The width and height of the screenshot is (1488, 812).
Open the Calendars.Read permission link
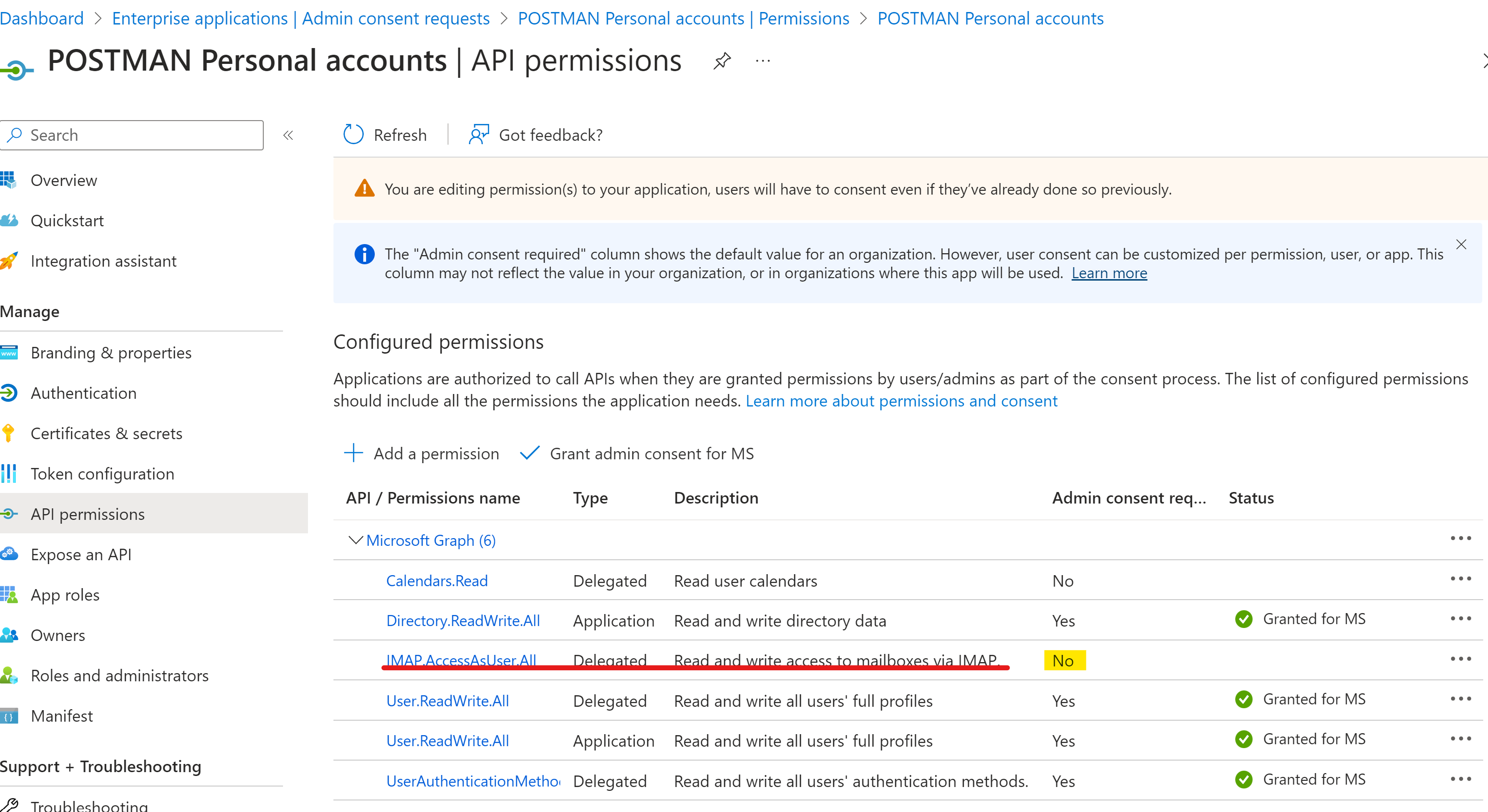point(437,580)
